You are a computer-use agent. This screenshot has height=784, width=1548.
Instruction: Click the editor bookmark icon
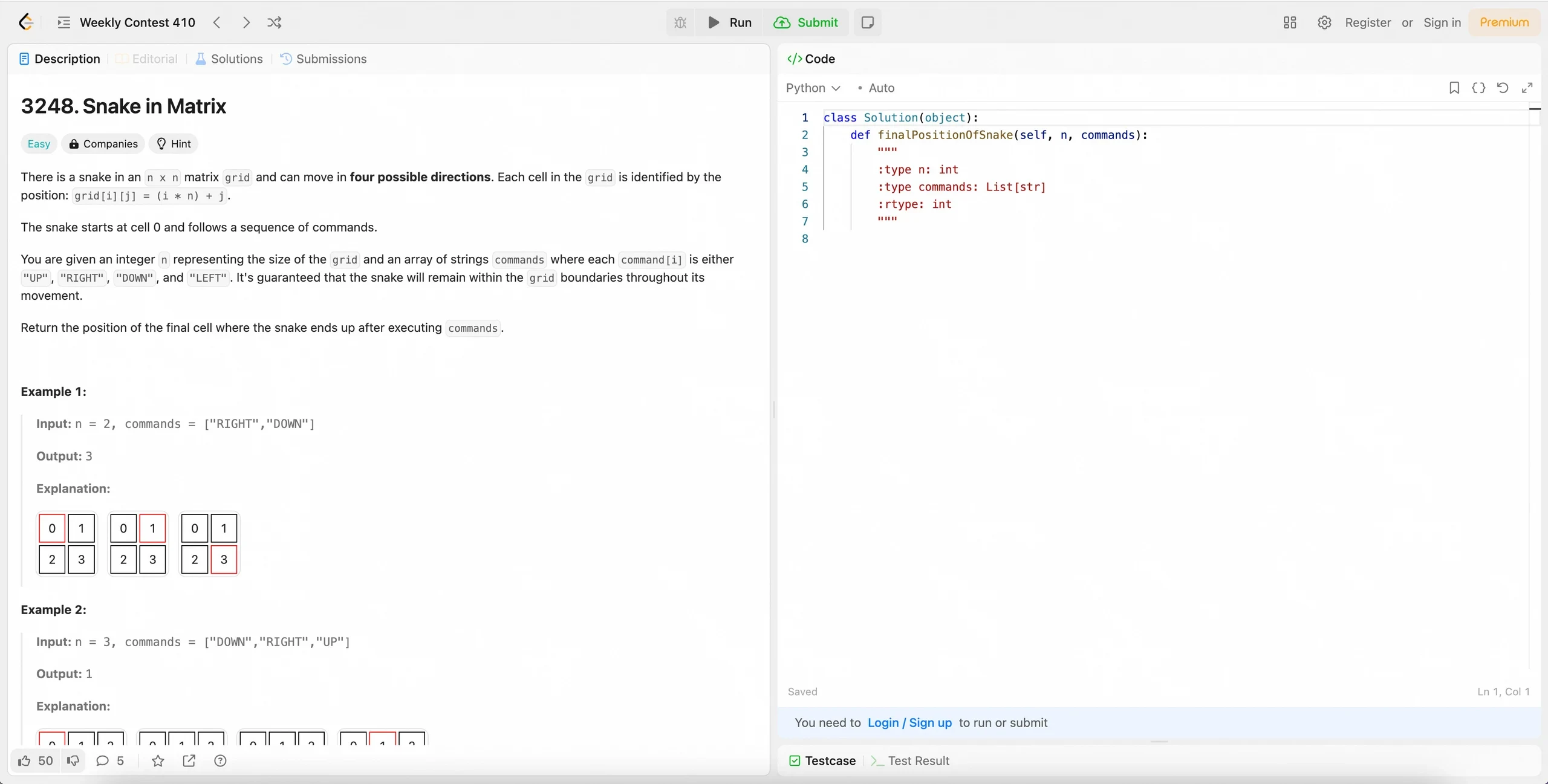click(1454, 88)
